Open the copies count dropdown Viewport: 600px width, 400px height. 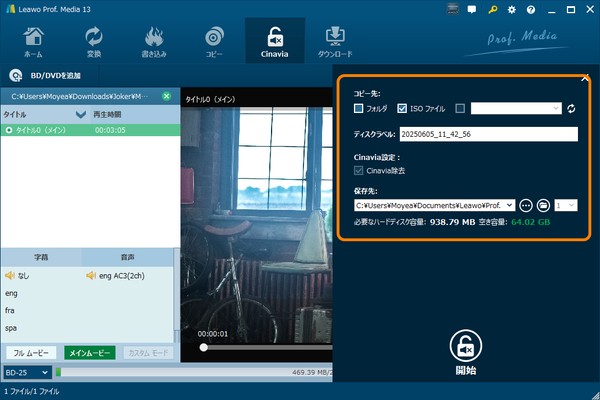[566, 206]
